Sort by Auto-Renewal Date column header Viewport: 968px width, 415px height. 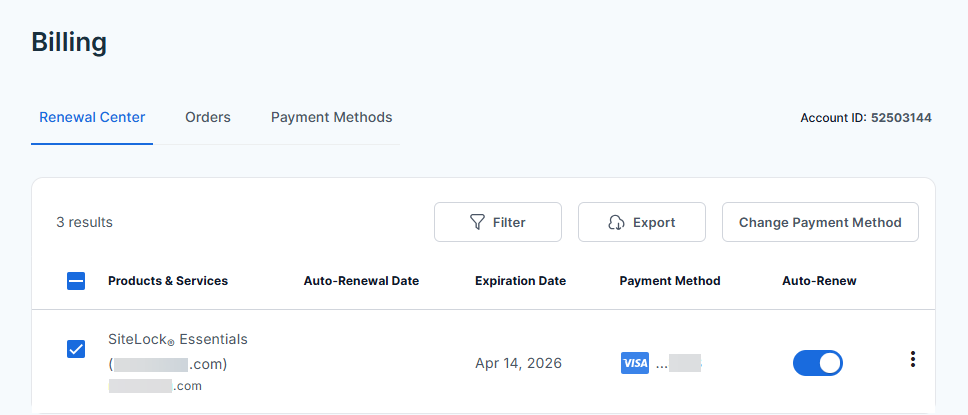361,281
